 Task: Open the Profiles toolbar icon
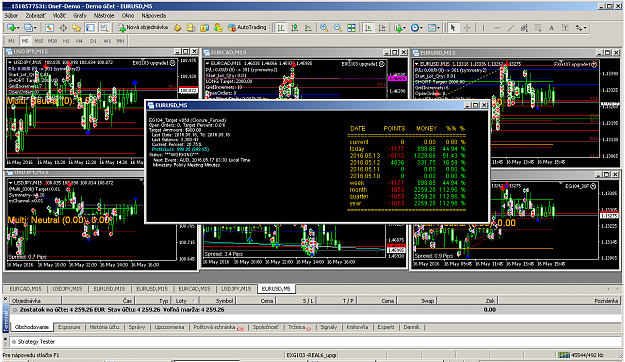(x=28, y=28)
